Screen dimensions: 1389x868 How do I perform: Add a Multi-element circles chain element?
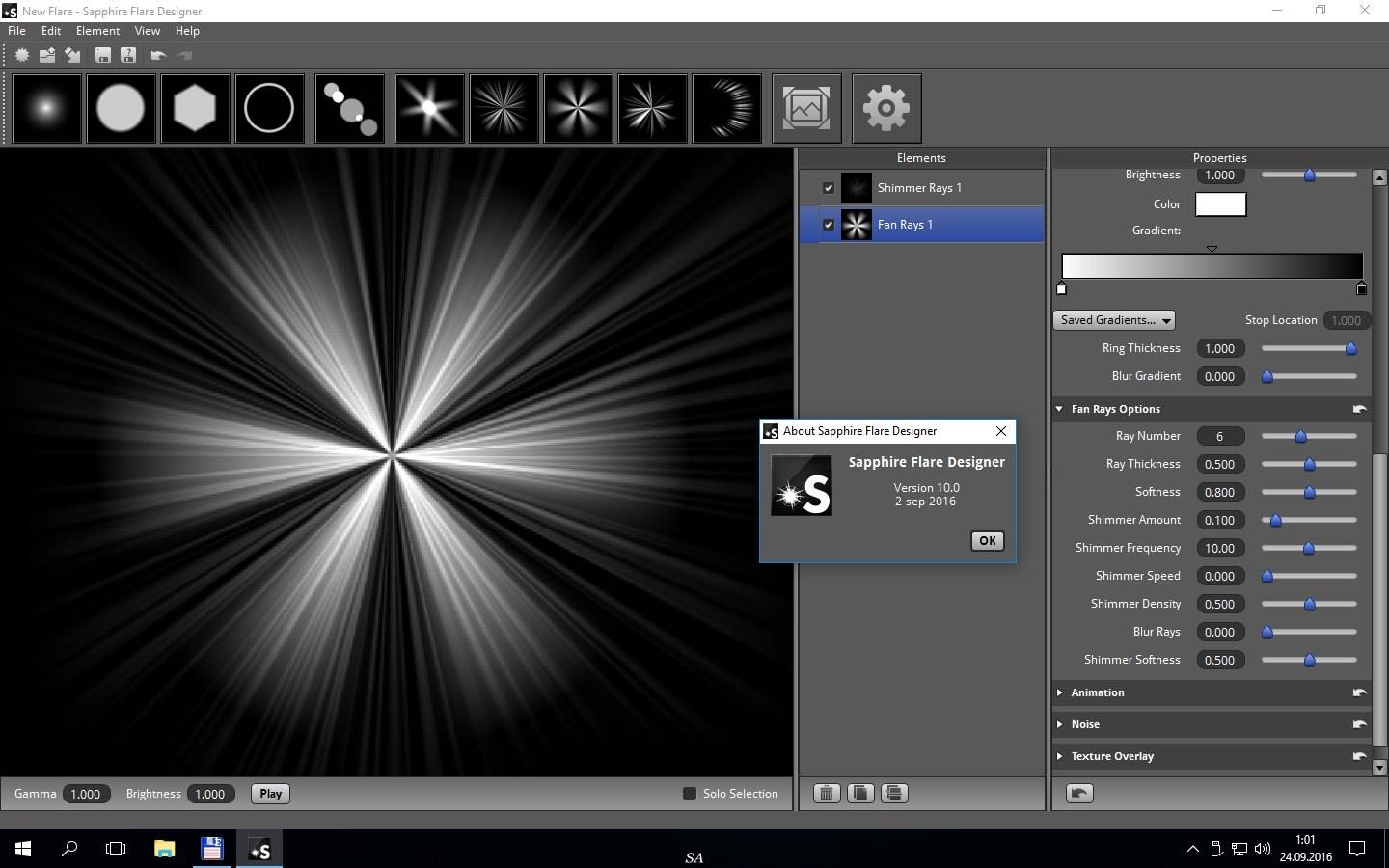[x=350, y=108]
